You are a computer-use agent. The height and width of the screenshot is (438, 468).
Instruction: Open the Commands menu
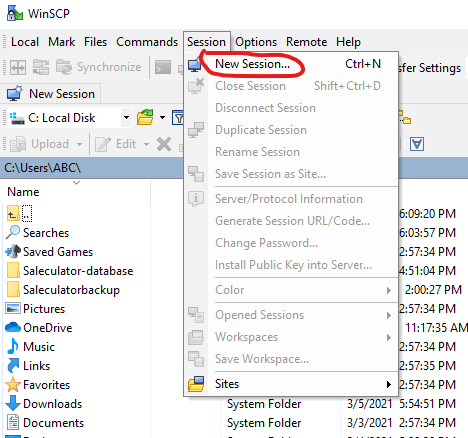point(147,42)
